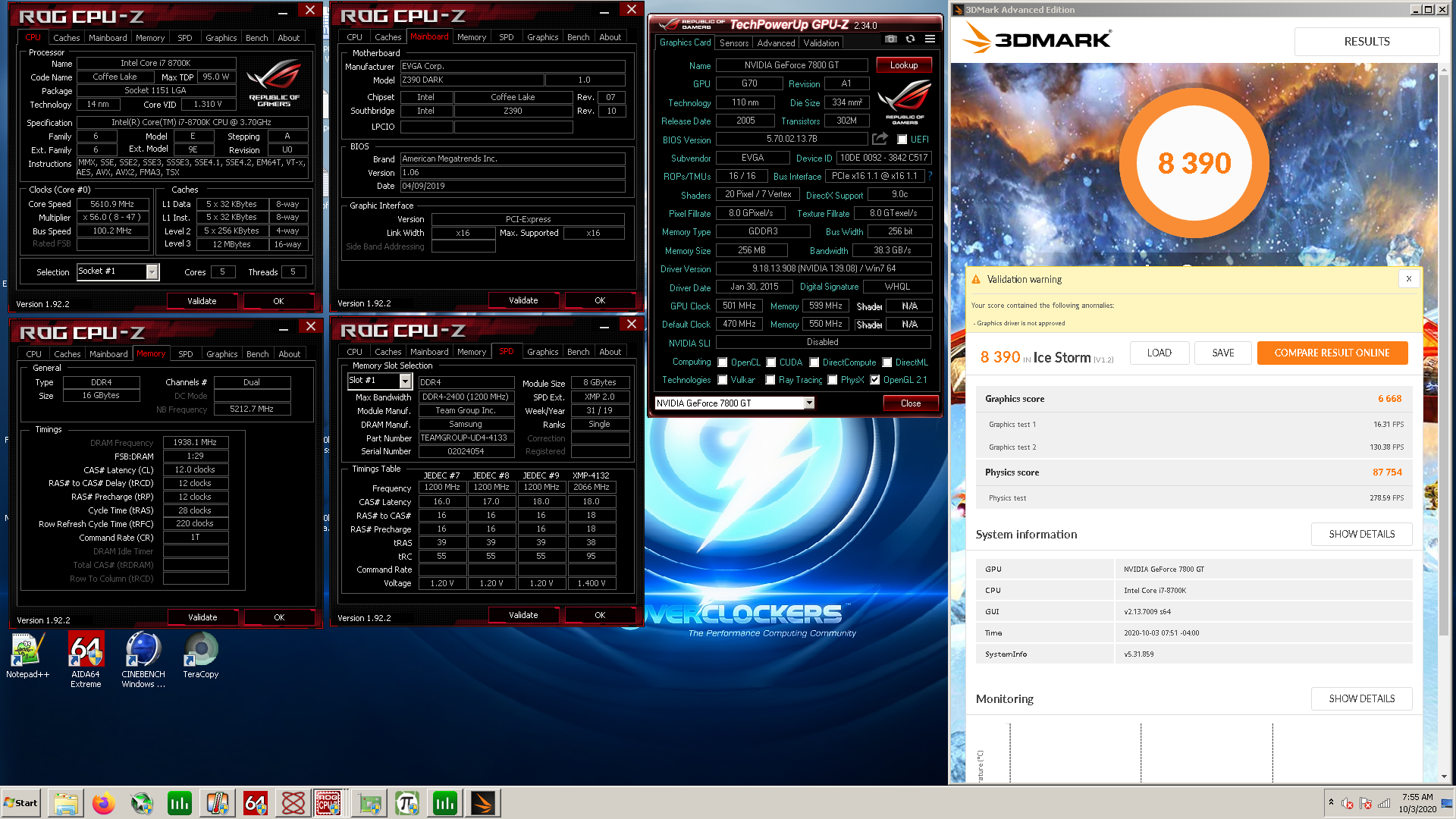
Task: Open the AIDA64 Extreme desktop icon
Action: (x=86, y=660)
